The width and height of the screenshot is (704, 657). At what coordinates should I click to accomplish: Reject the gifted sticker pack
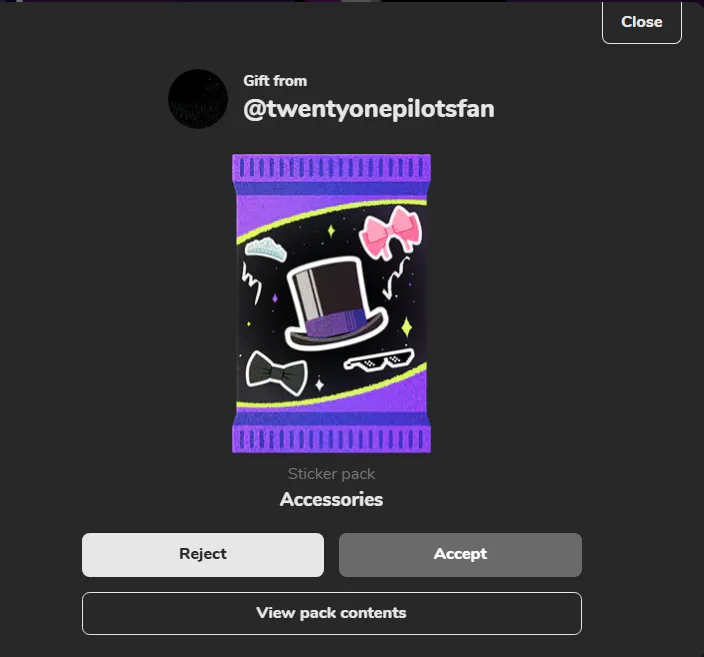click(203, 555)
